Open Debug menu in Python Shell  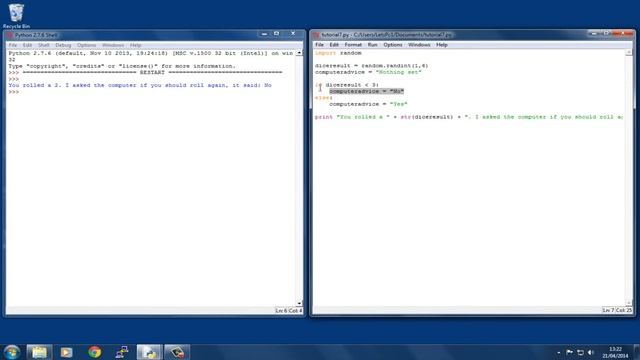click(63, 45)
